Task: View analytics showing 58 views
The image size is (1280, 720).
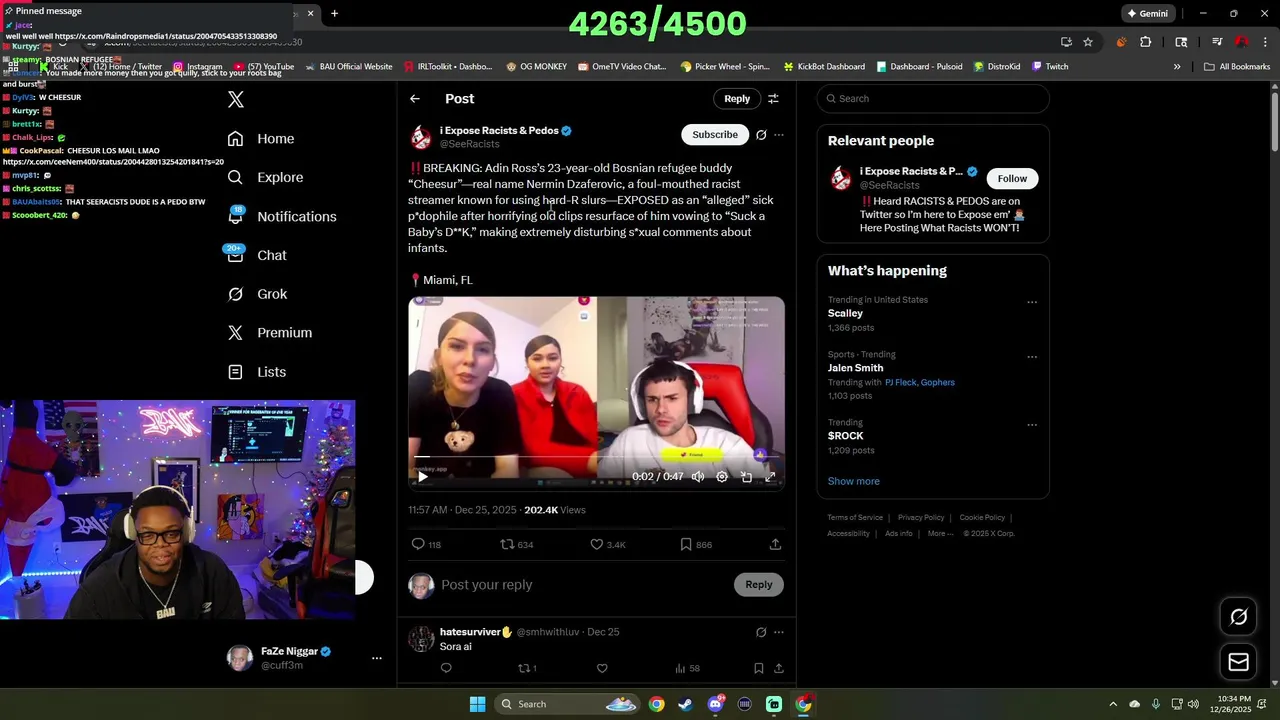Action: 687,668
